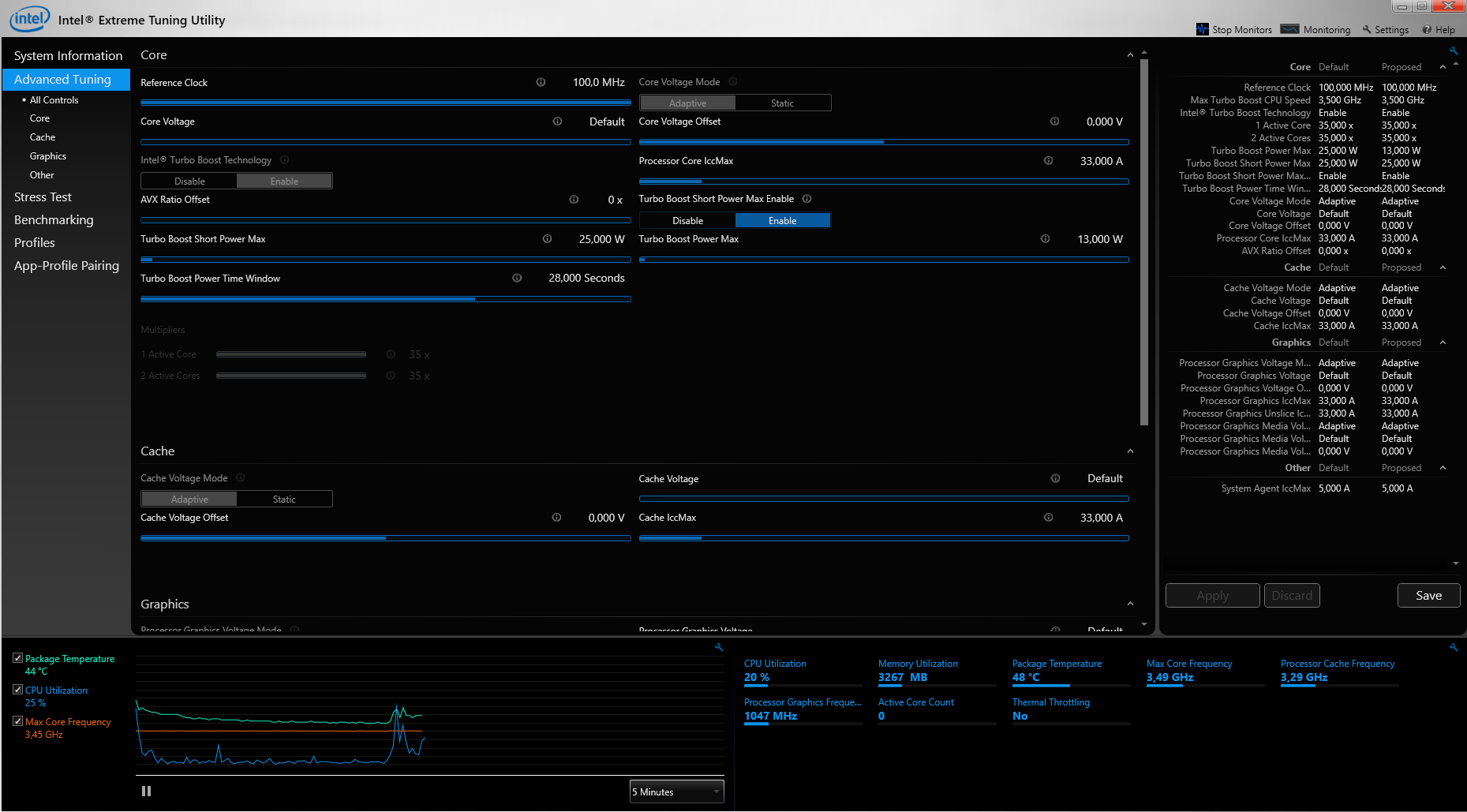
Task: Open the wrench settings of the proposed-values panel
Action: [x=1454, y=51]
